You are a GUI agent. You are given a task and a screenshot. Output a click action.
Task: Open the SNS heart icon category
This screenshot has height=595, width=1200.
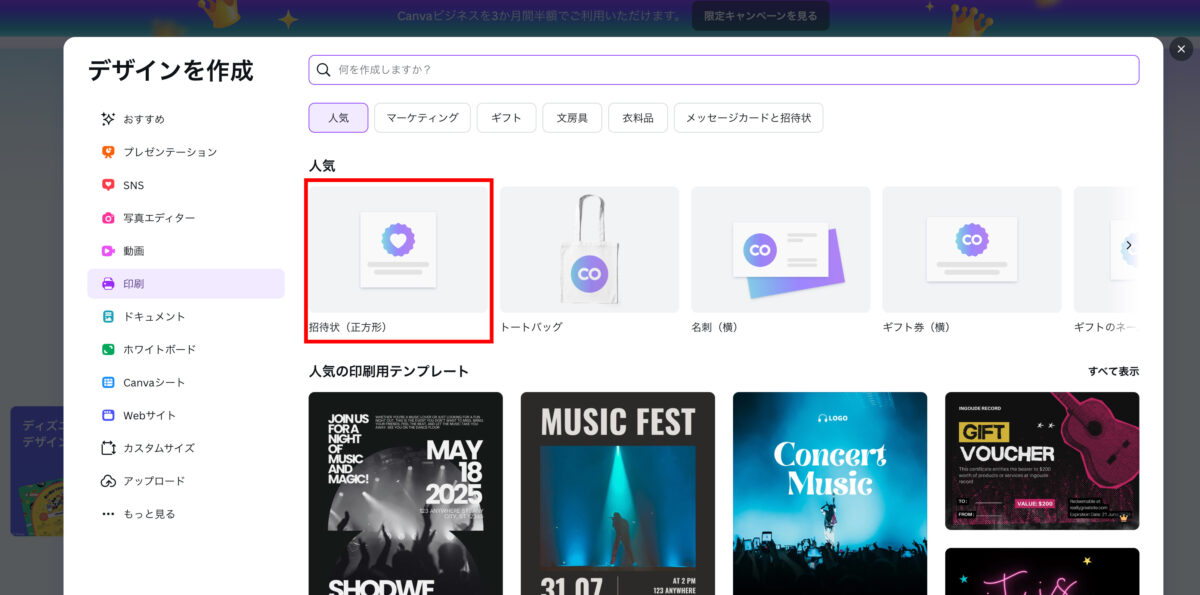108,185
